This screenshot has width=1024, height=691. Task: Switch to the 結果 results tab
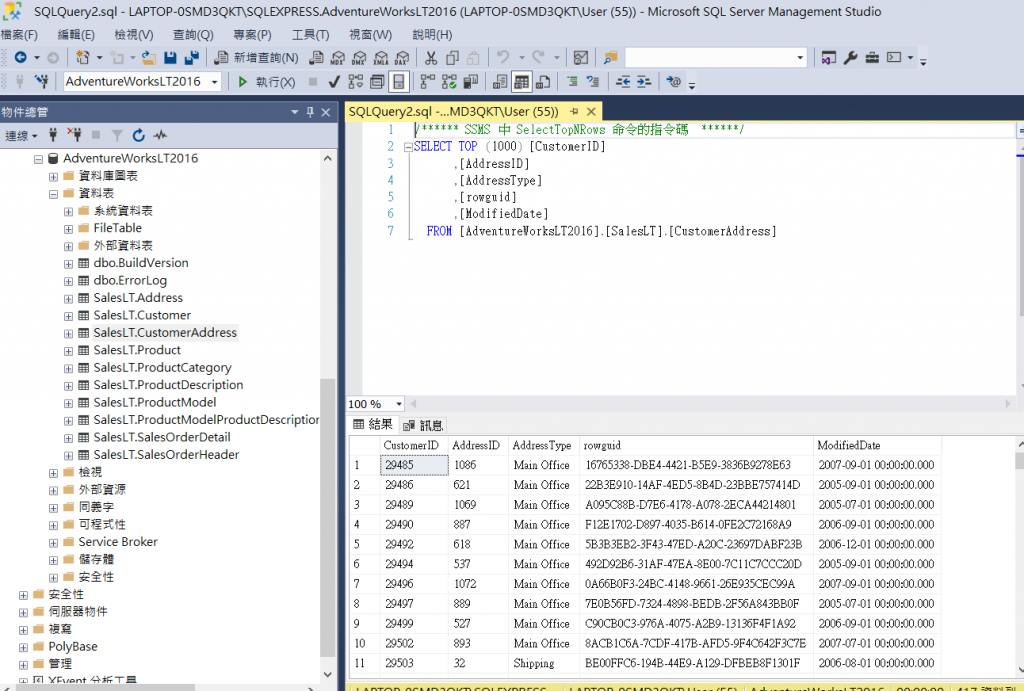pyautogui.click(x=373, y=425)
